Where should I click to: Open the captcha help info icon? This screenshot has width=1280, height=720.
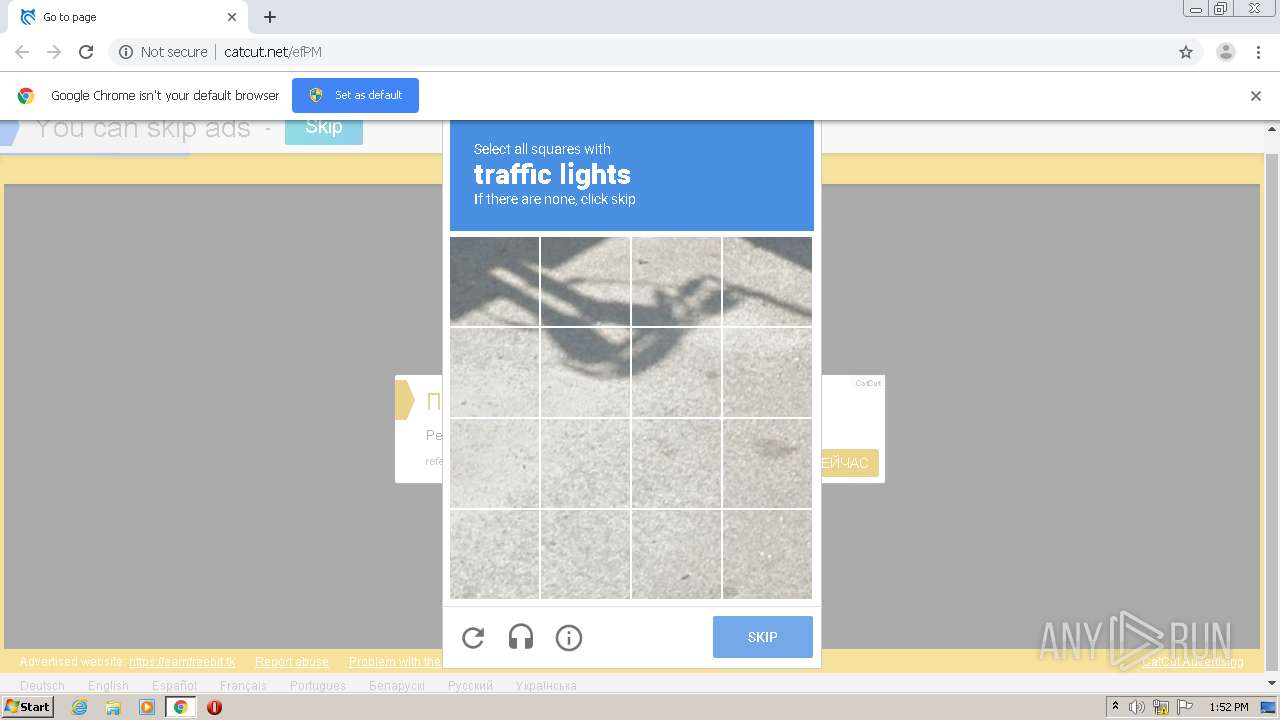coord(569,638)
